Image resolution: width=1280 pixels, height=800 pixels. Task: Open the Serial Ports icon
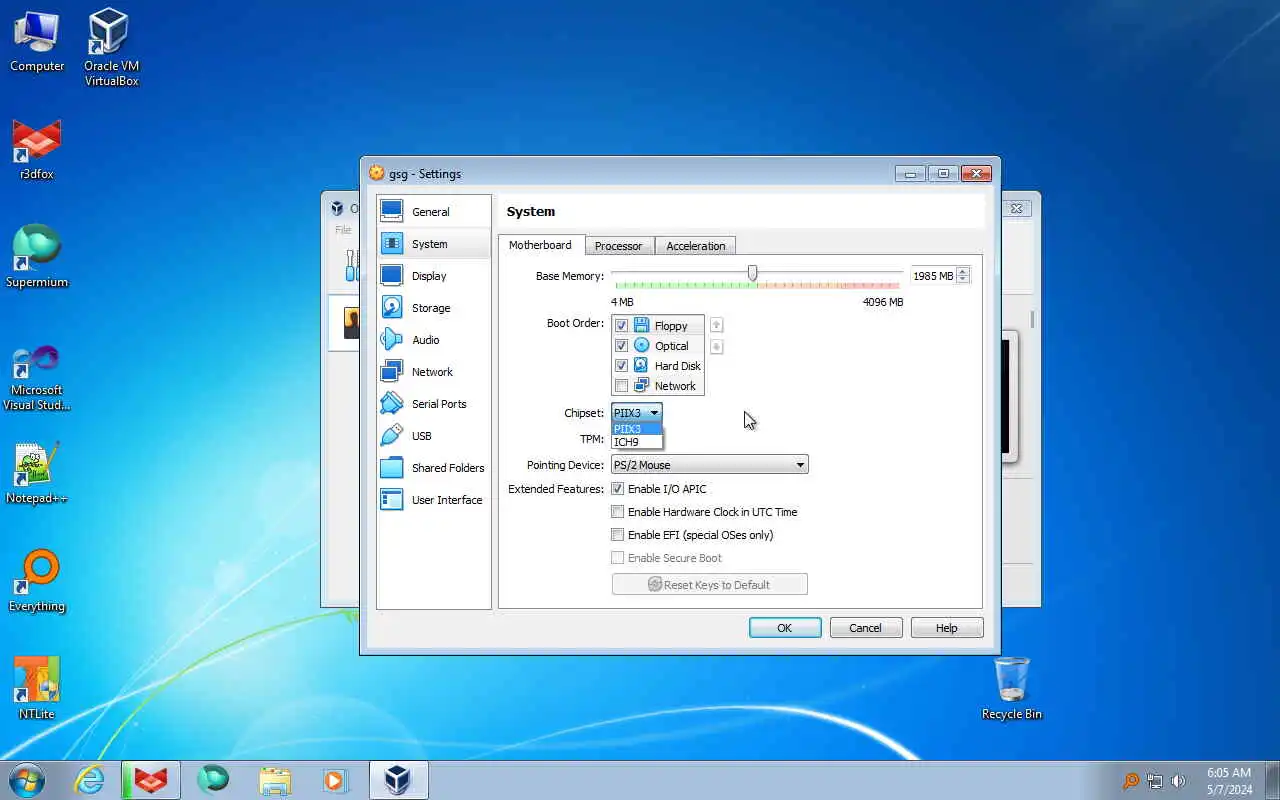pos(392,403)
